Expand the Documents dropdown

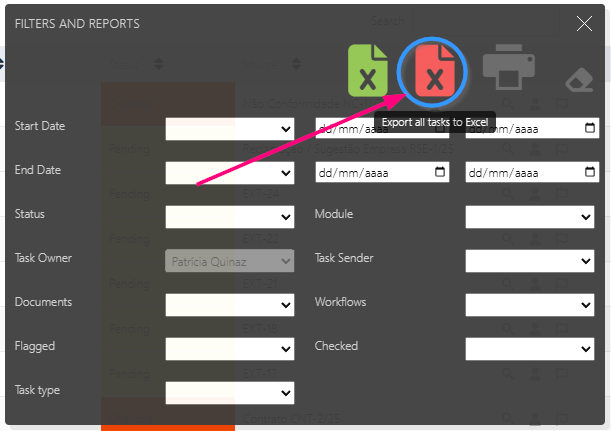click(230, 305)
